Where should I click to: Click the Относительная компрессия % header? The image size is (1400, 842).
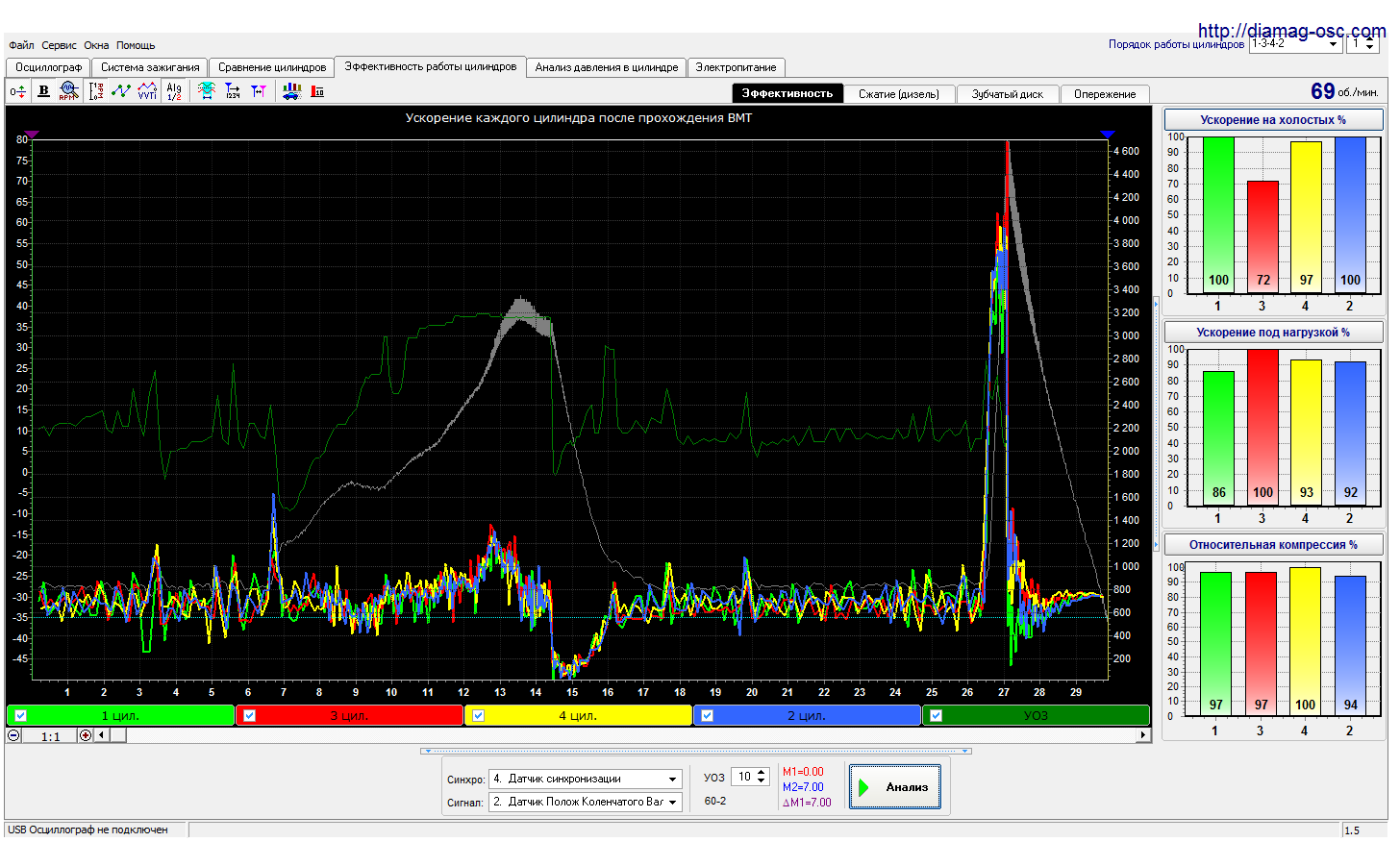coord(1273,545)
